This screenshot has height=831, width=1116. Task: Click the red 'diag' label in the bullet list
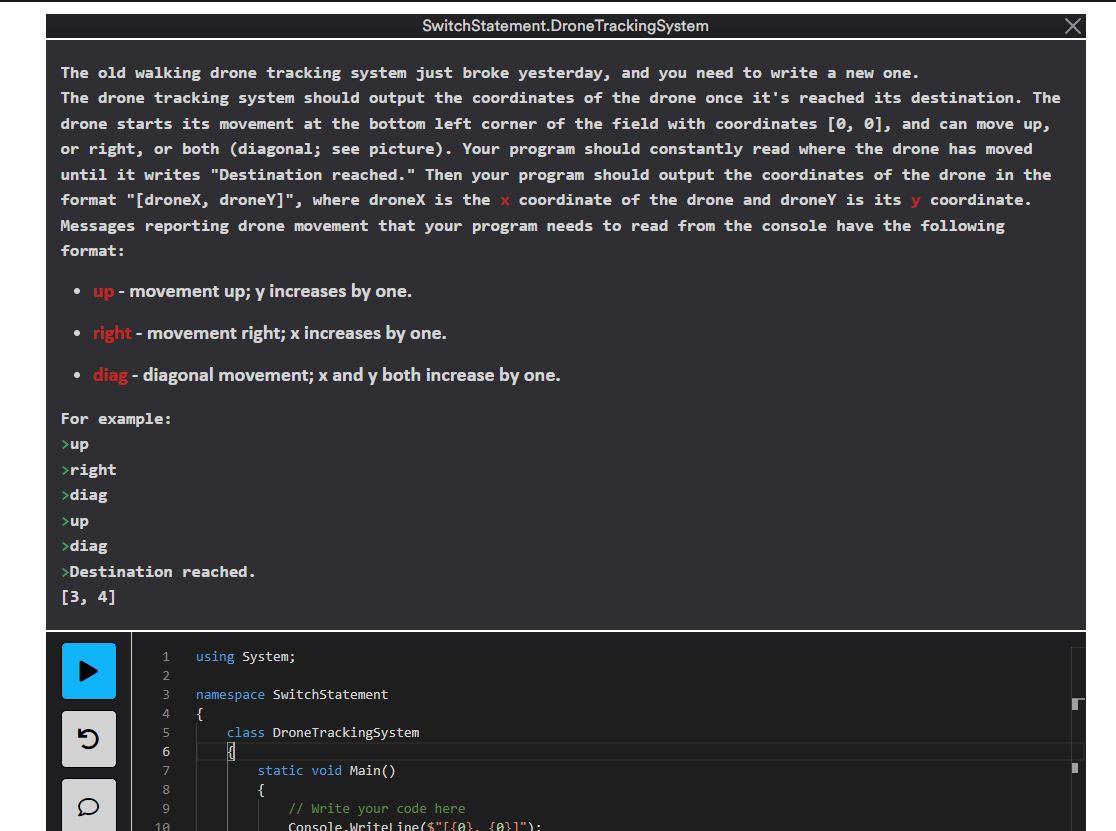pyautogui.click(x=110, y=375)
